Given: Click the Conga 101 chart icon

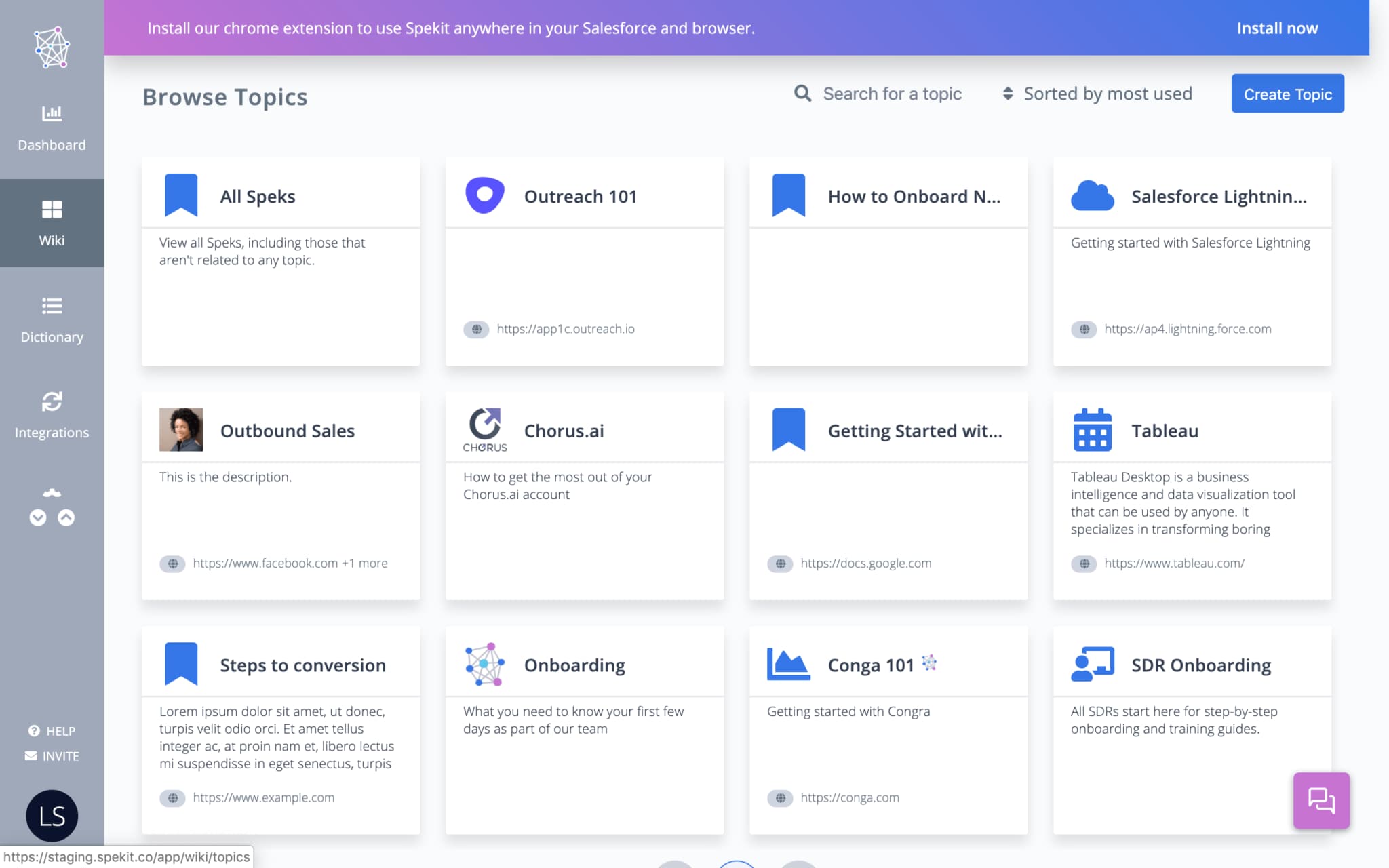Looking at the screenshot, I should click(x=788, y=664).
